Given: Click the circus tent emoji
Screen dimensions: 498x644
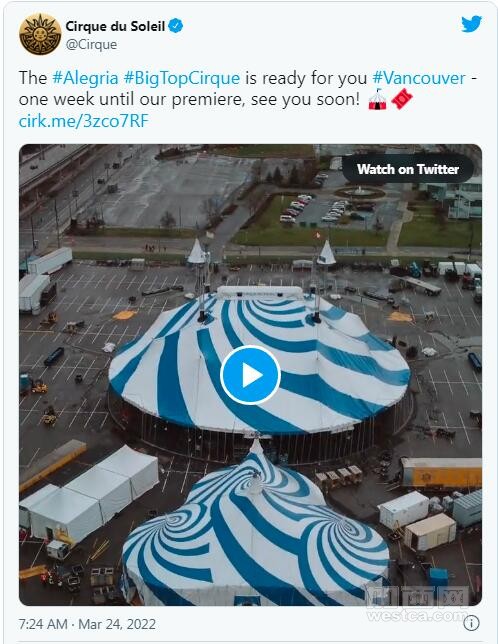Looking at the screenshot, I should (x=377, y=99).
